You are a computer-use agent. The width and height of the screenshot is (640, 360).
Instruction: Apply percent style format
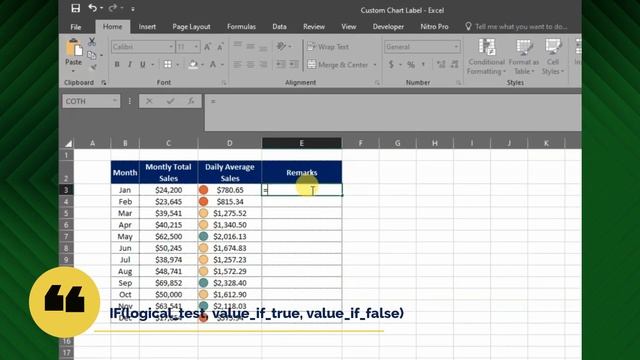click(411, 64)
